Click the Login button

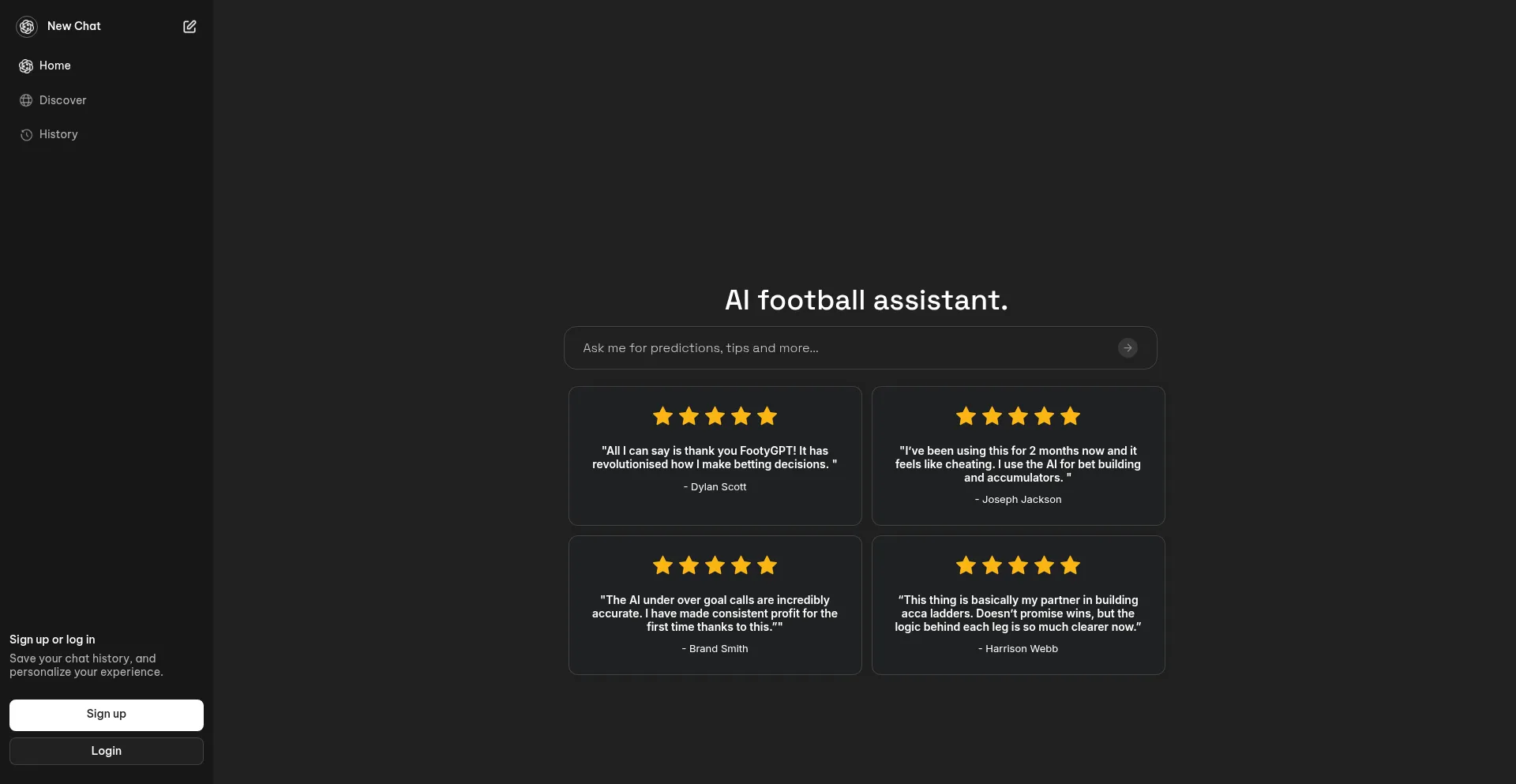pos(106,751)
